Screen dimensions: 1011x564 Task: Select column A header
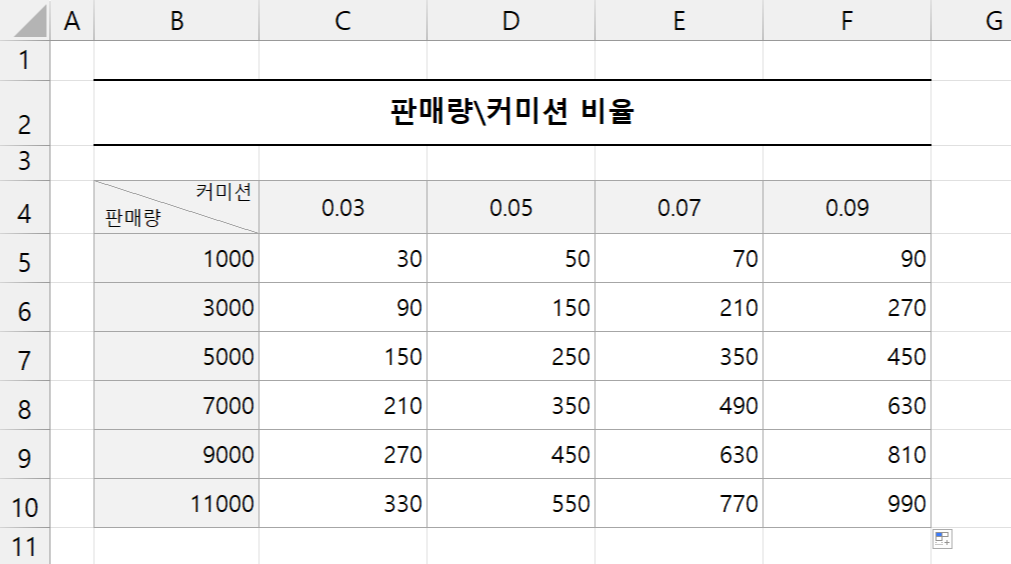pos(72,20)
